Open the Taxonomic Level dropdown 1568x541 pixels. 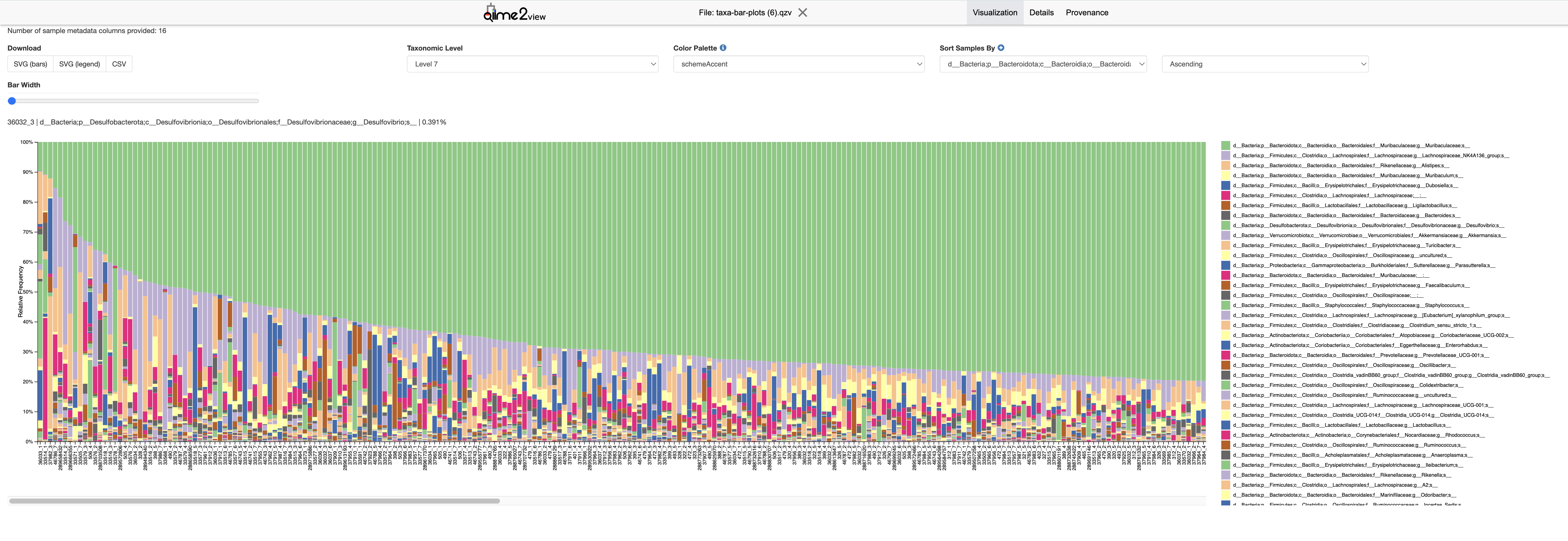click(x=533, y=64)
